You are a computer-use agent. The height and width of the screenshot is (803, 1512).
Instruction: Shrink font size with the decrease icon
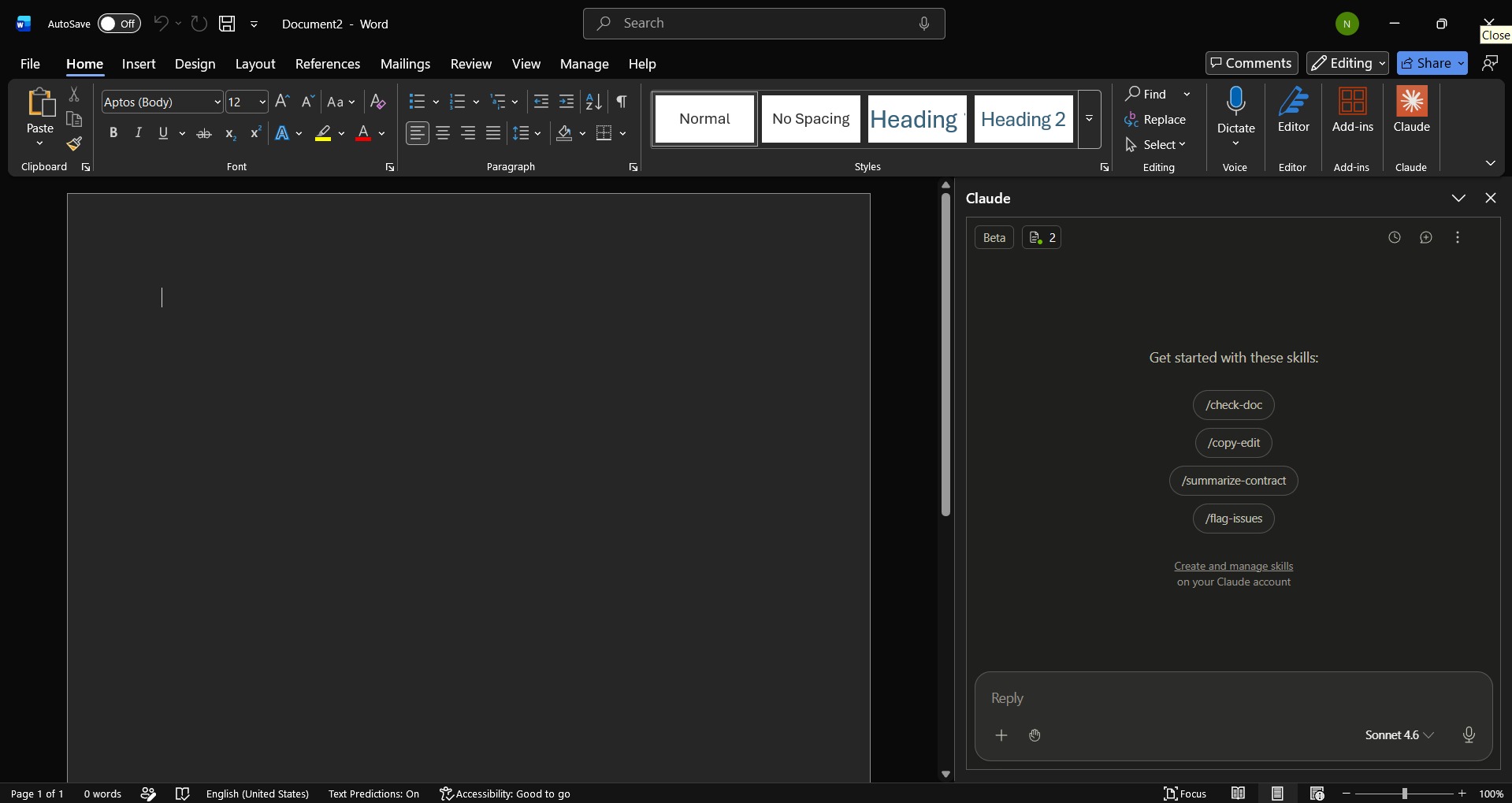307,102
